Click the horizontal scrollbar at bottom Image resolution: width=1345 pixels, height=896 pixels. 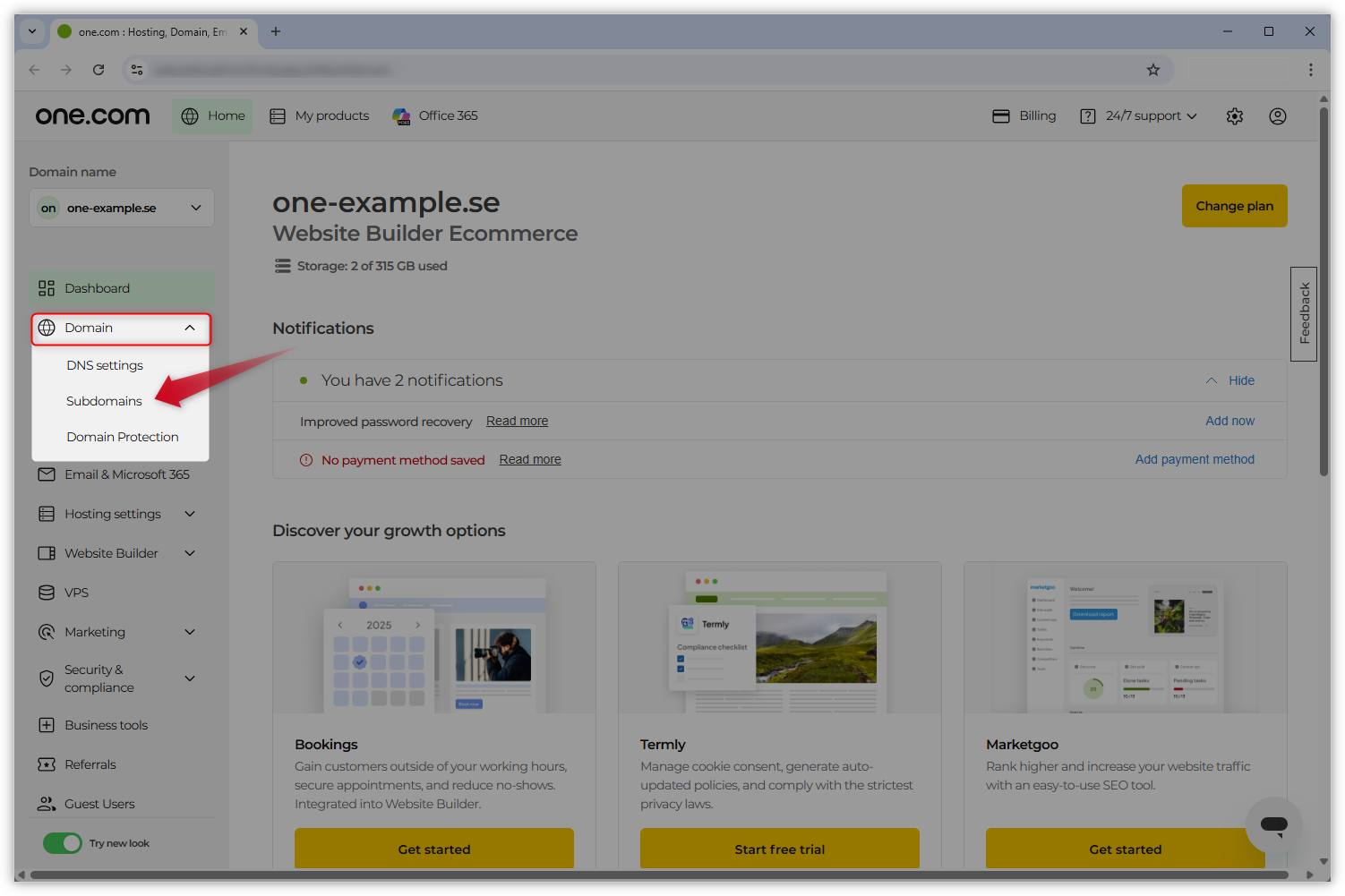[x=659, y=875]
